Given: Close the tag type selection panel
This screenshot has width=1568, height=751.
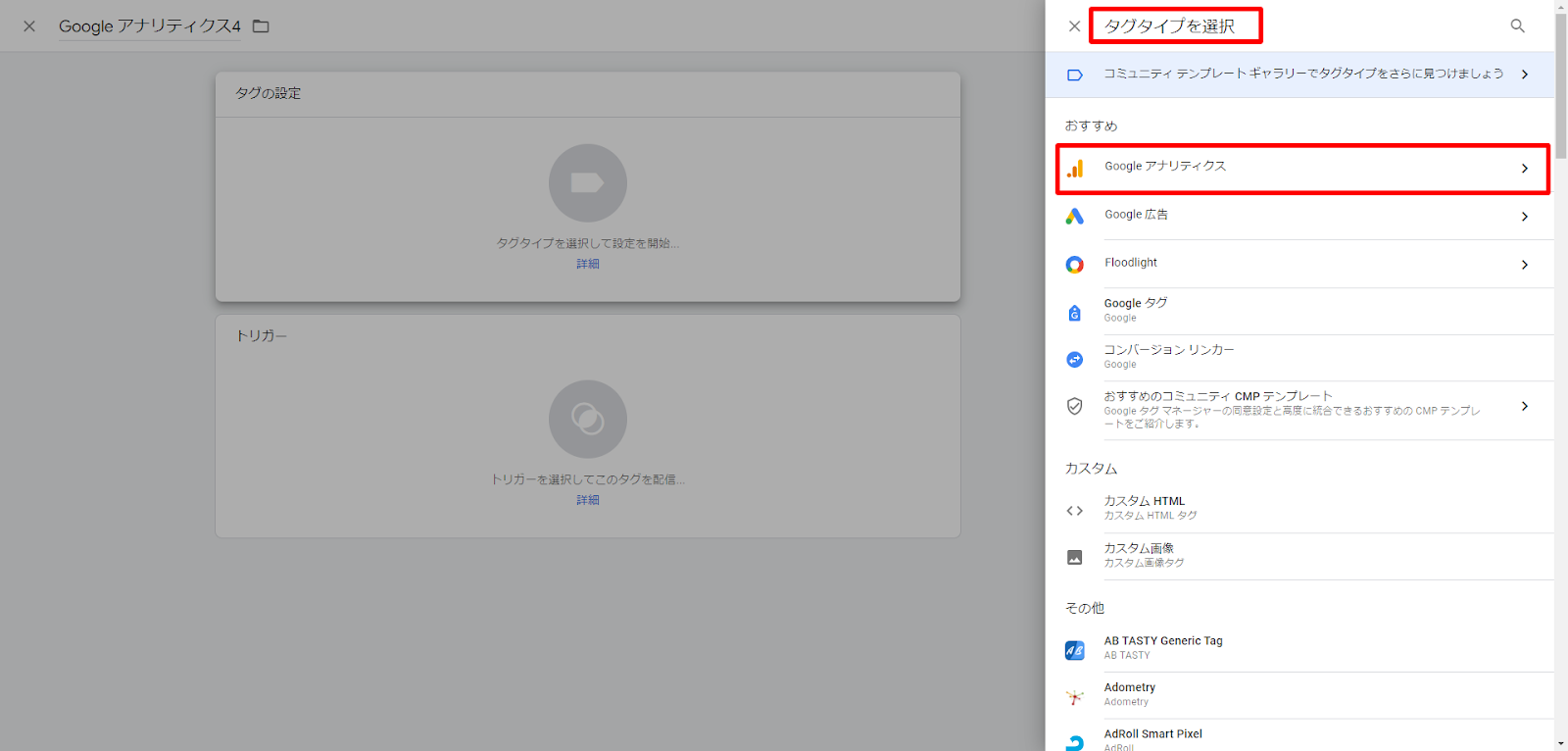Looking at the screenshot, I should coord(1074,26).
